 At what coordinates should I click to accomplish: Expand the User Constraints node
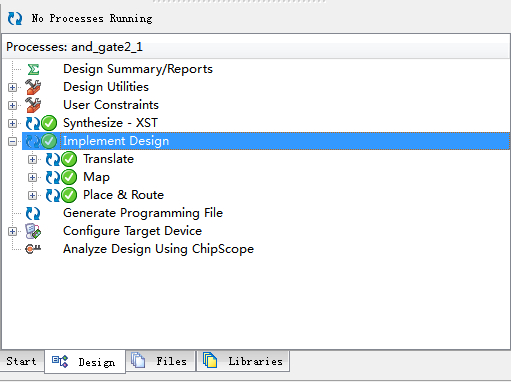pos(12,105)
